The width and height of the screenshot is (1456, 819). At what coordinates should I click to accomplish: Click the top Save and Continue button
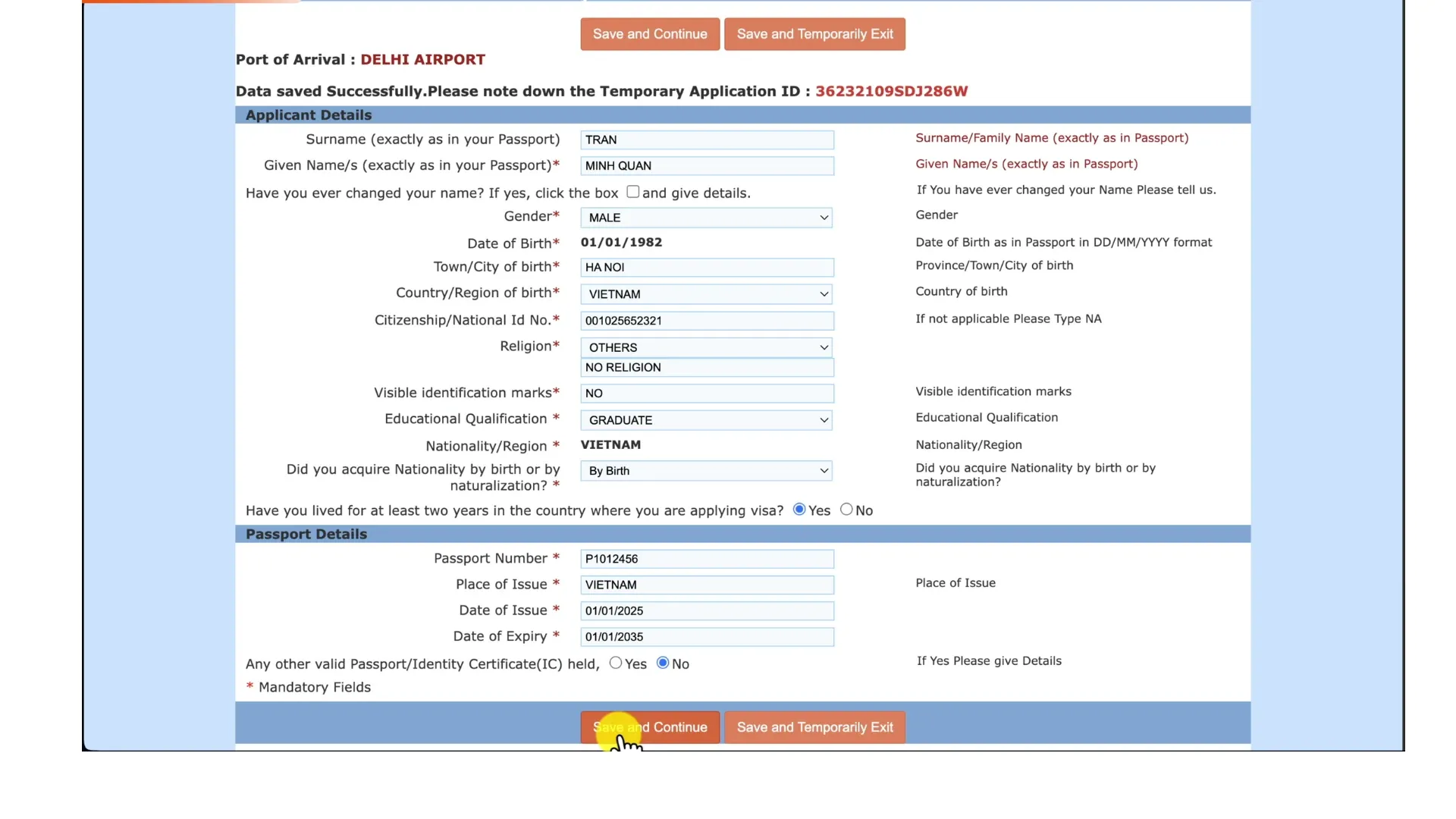point(650,34)
